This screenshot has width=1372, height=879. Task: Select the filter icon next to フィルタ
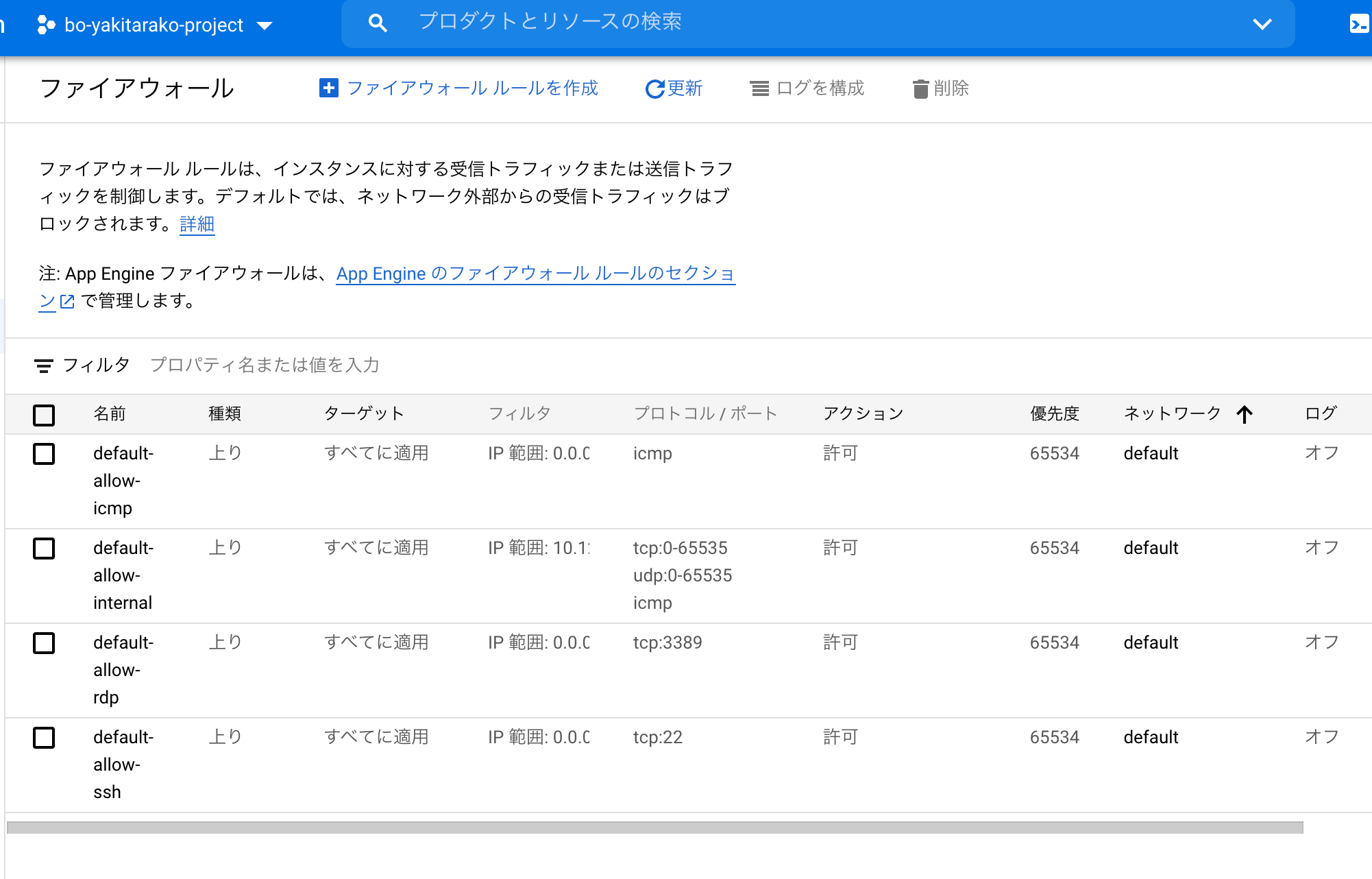(x=44, y=365)
